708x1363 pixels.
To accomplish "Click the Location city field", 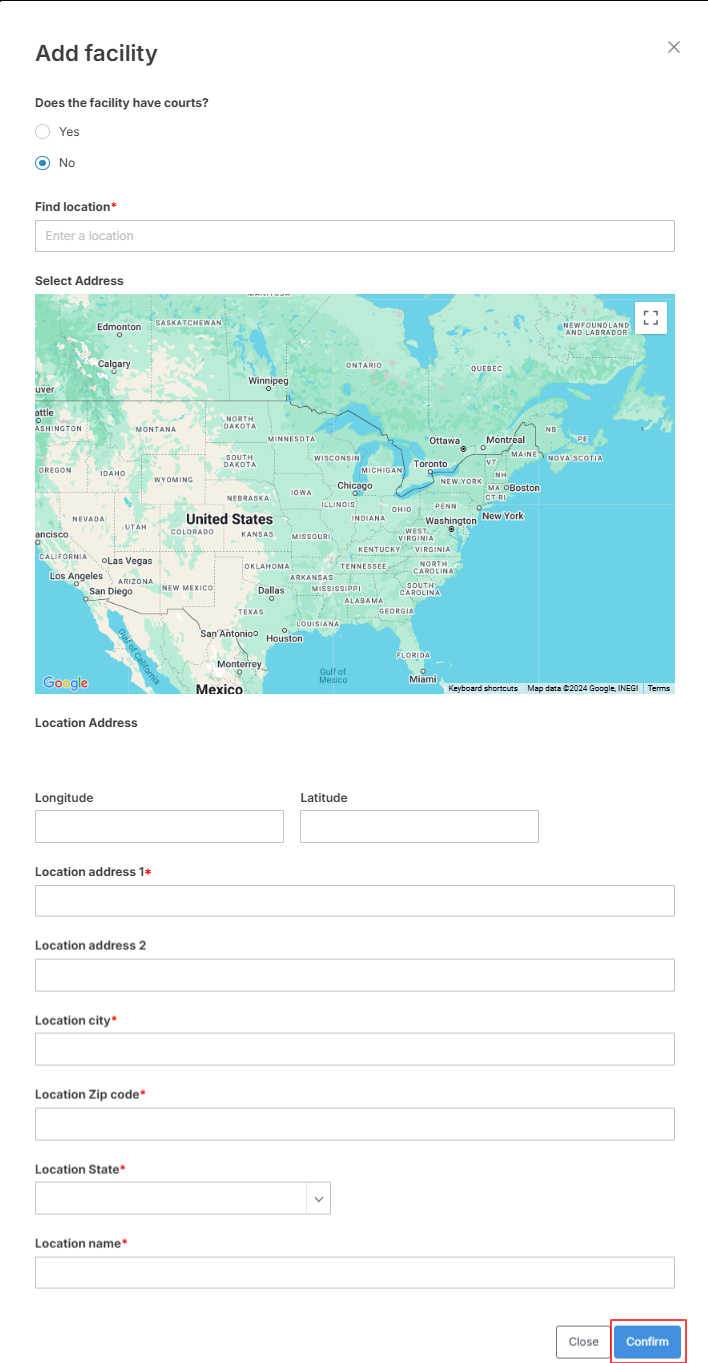I will (x=354, y=1049).
